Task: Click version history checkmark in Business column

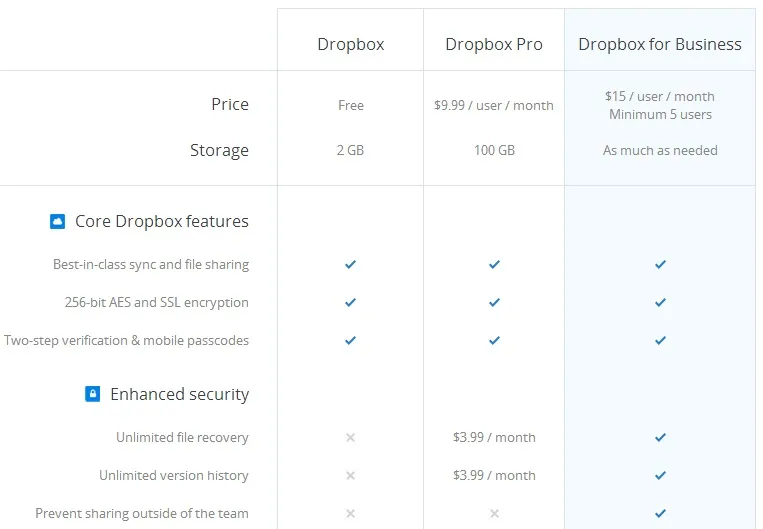Action: pyautogui.click(x=660, y=475)
